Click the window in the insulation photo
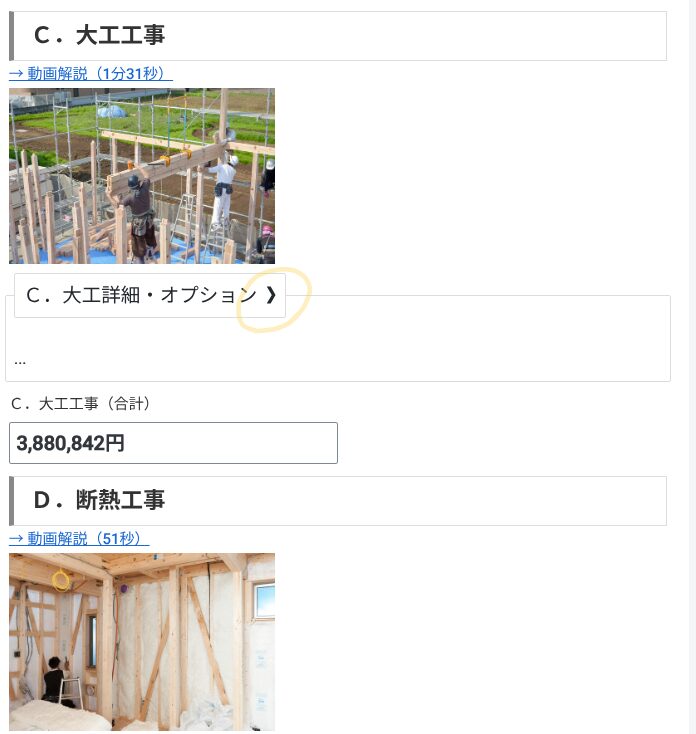The height and width of the screenshot is (734, 696). [x=264, y=600]
